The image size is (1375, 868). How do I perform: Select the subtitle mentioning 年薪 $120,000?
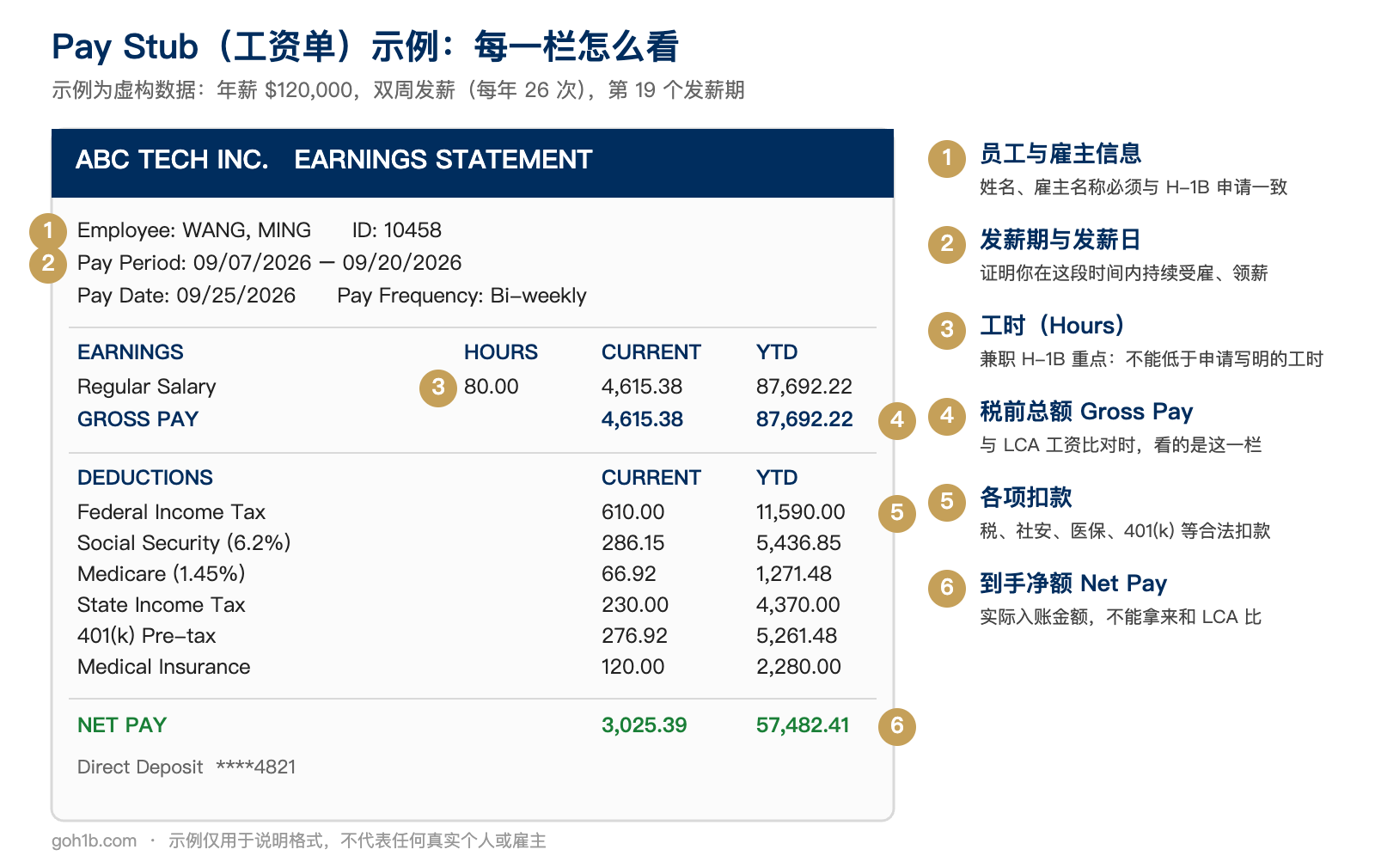click(398, 90)
